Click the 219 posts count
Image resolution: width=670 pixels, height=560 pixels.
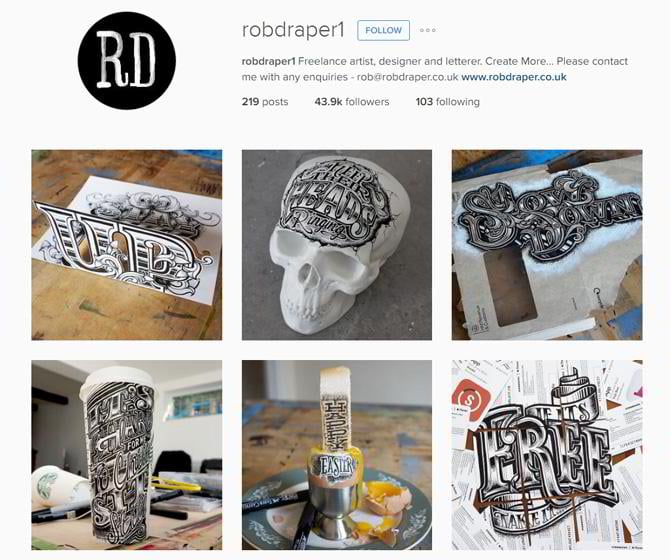point(265,102)
